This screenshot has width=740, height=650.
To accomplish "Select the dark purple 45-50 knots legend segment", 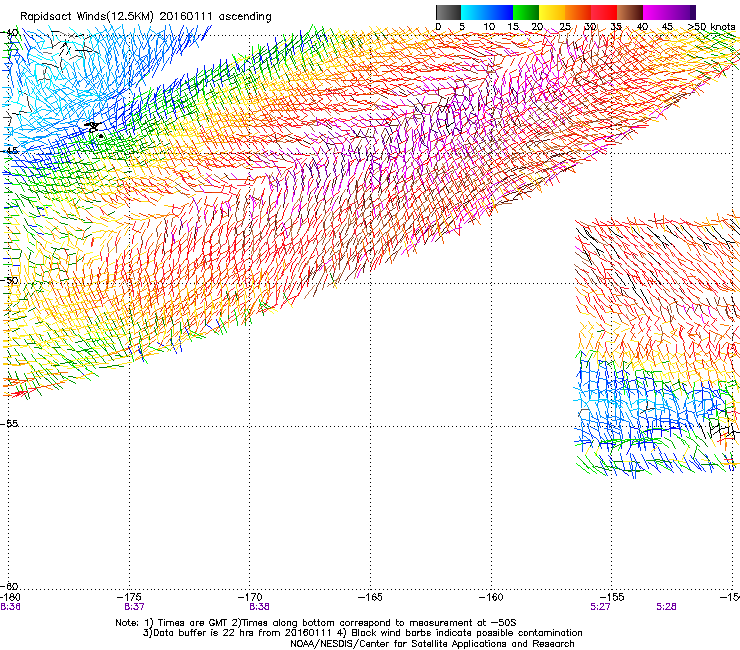I will pyautogui.click(x=682, y=12).
